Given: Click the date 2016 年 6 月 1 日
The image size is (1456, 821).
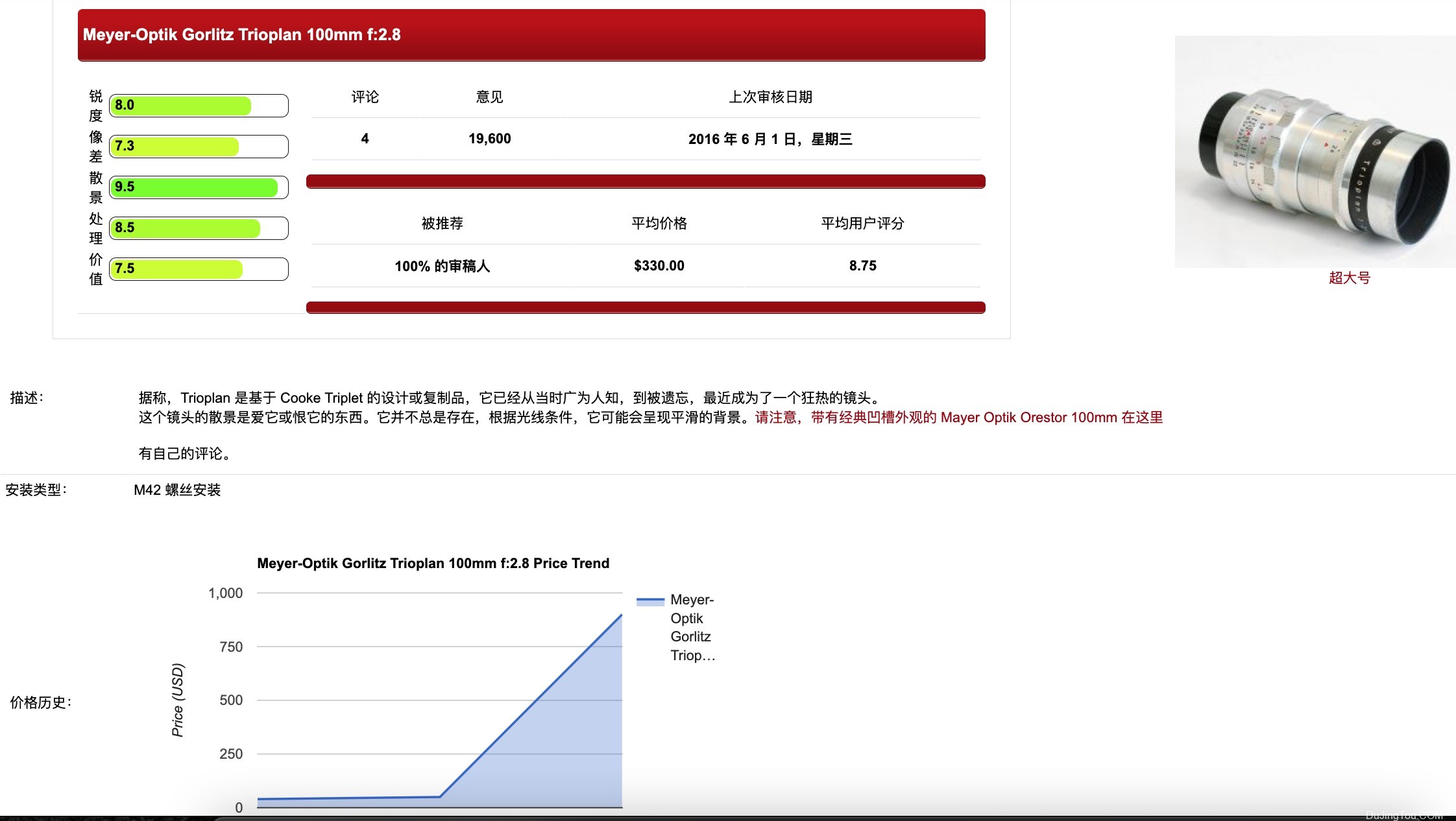Looking at the screenshot, I should click(x=770, y=139).
